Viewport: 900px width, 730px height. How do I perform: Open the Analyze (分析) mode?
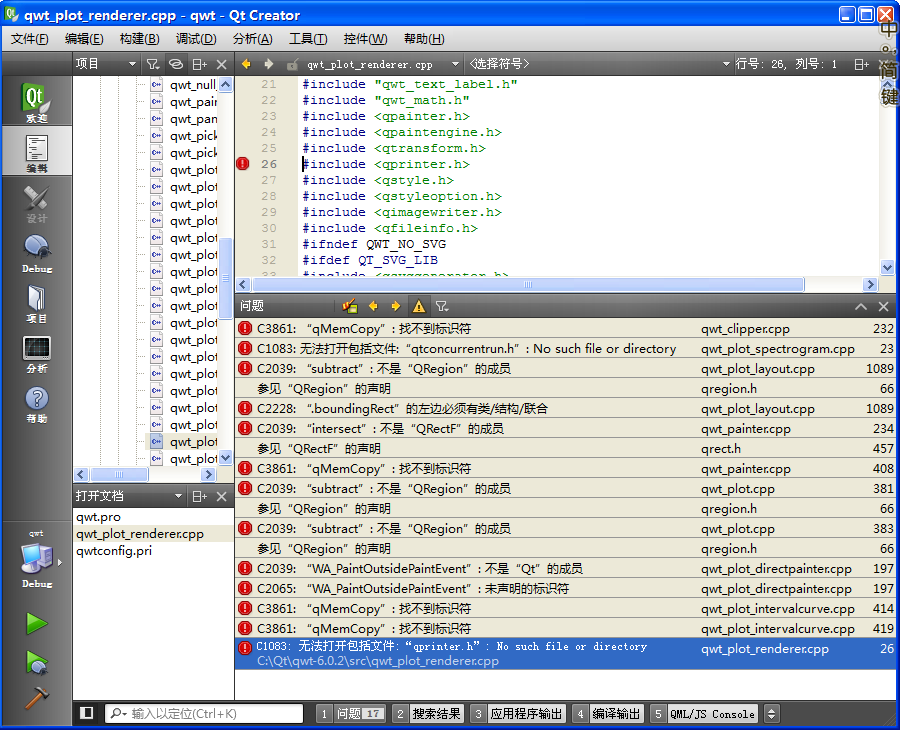coord(36,354)
